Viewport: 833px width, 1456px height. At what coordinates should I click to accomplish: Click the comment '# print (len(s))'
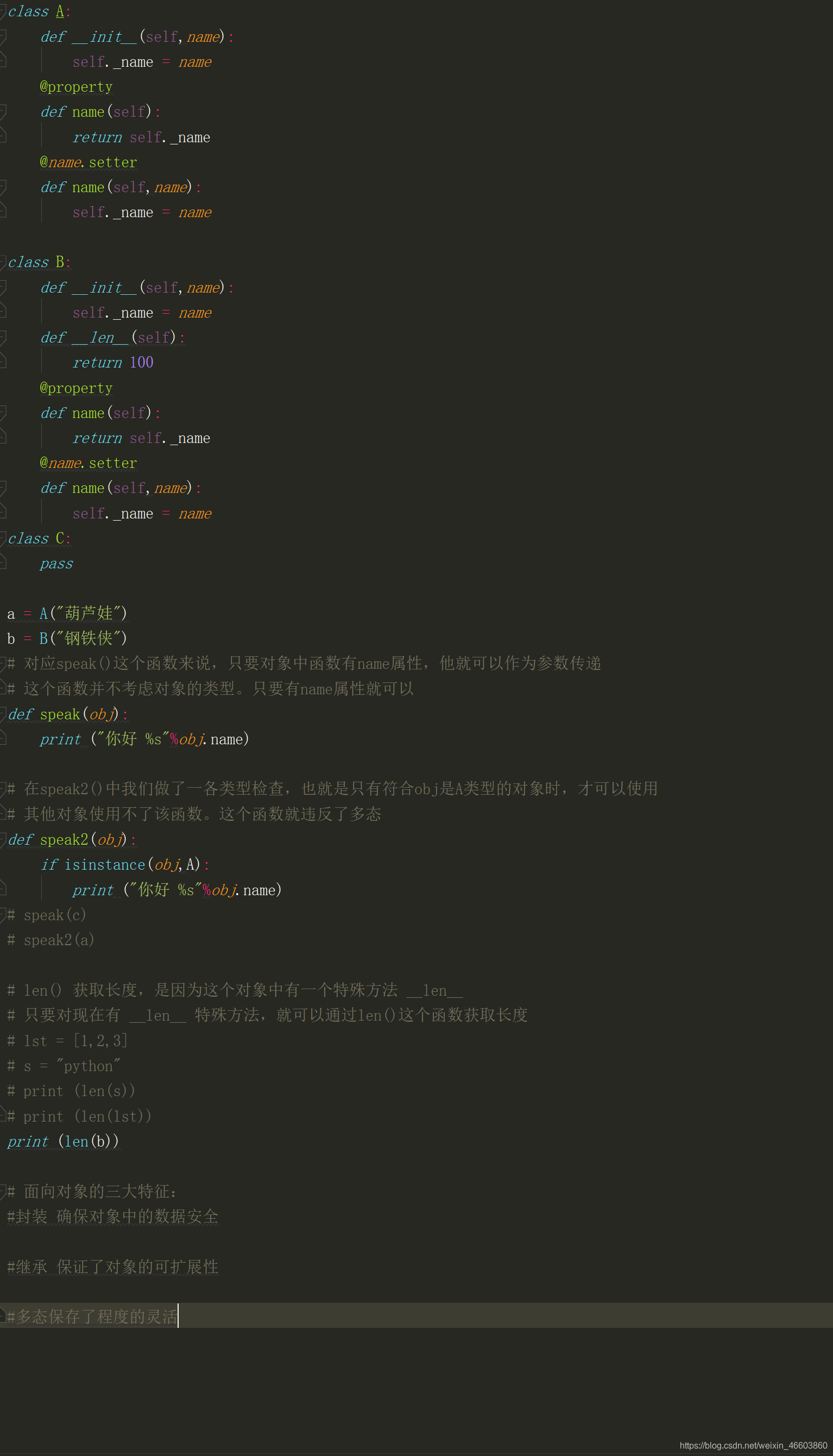tap(71, 1091)
